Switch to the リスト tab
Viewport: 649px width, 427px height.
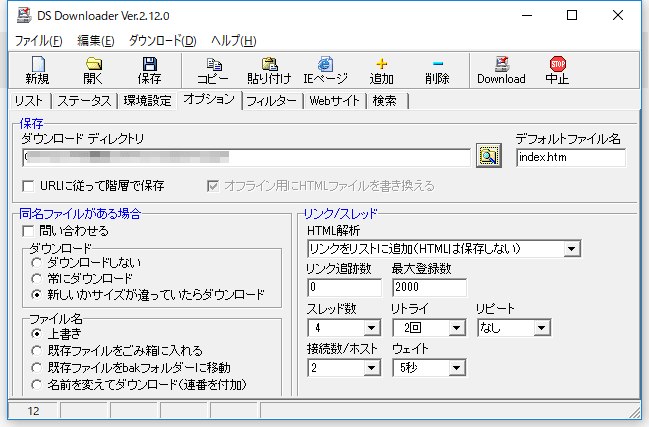point(29,101)
